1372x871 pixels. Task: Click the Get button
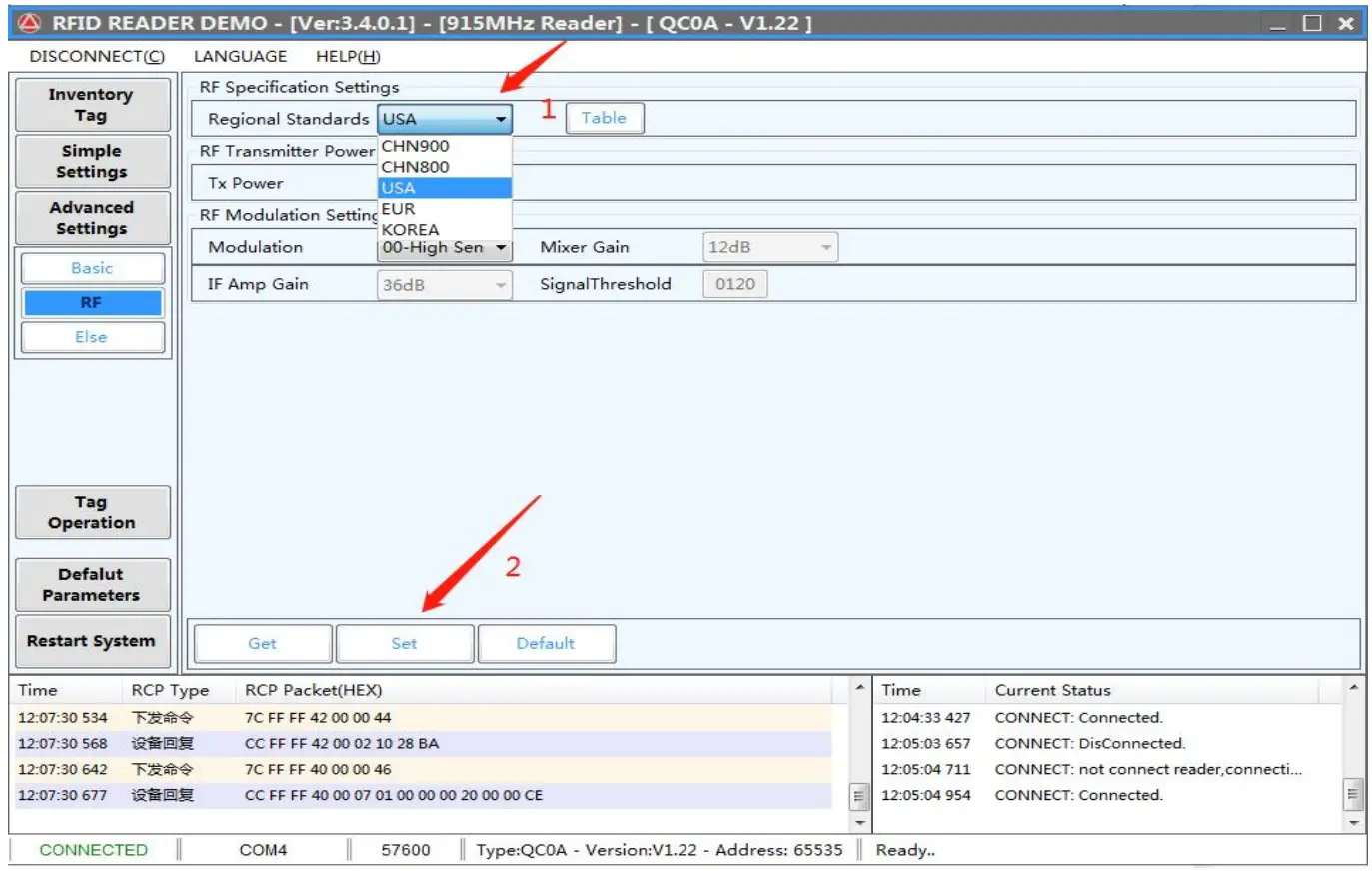(x=263, y=644)
